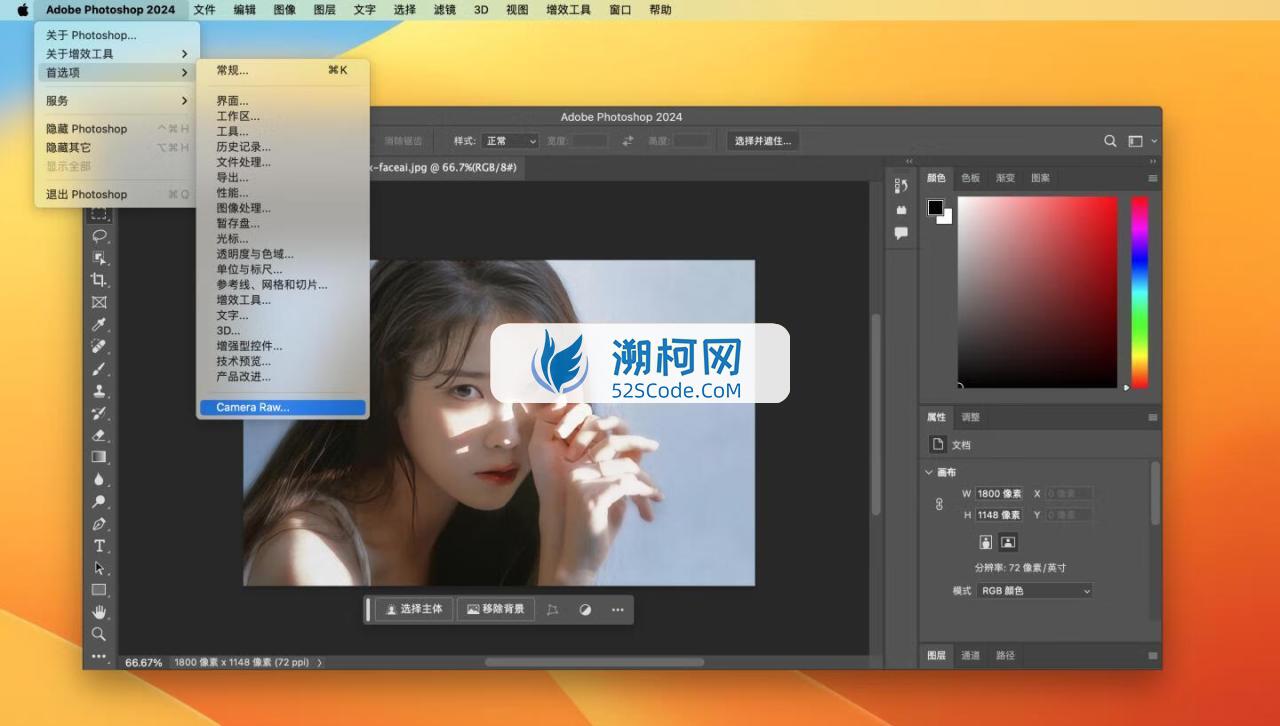Image resolution: width=1280 pixels, height=726 pixels.
Task: Switch to the 色板 tab
Action: (x=970, y=178)
